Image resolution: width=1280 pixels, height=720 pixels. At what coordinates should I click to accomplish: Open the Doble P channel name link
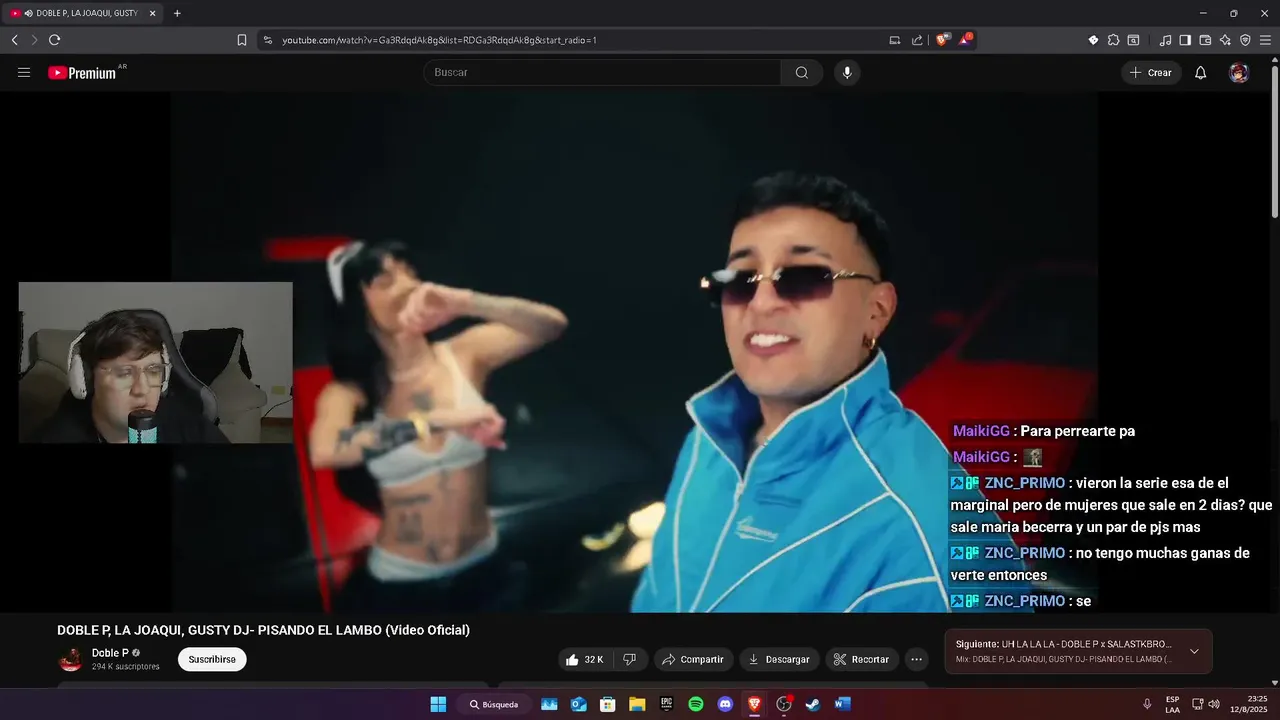click(x=110, y=653)
